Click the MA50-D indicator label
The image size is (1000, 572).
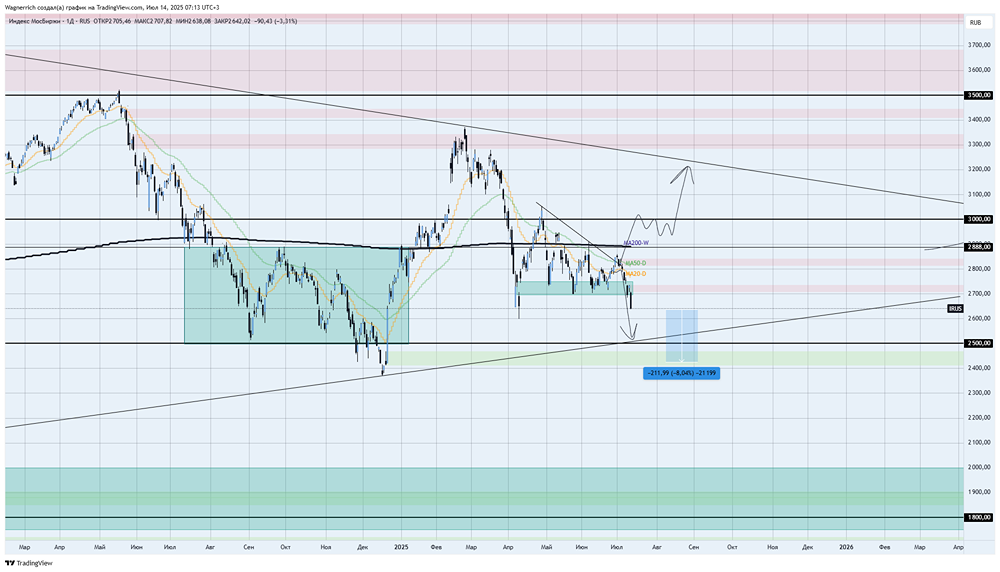click(635, 263)
